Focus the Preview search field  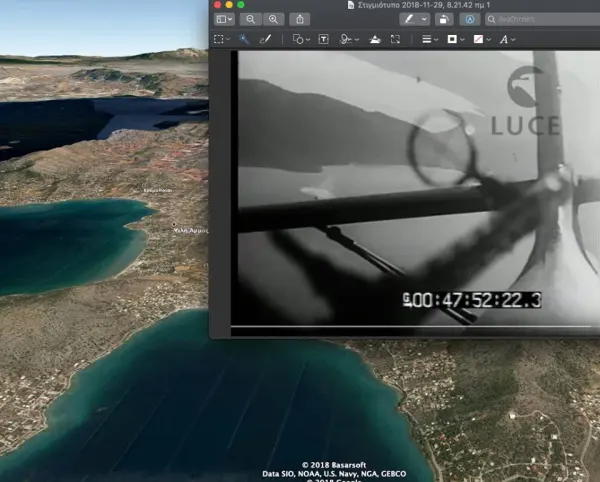click(x=543, y=19)
